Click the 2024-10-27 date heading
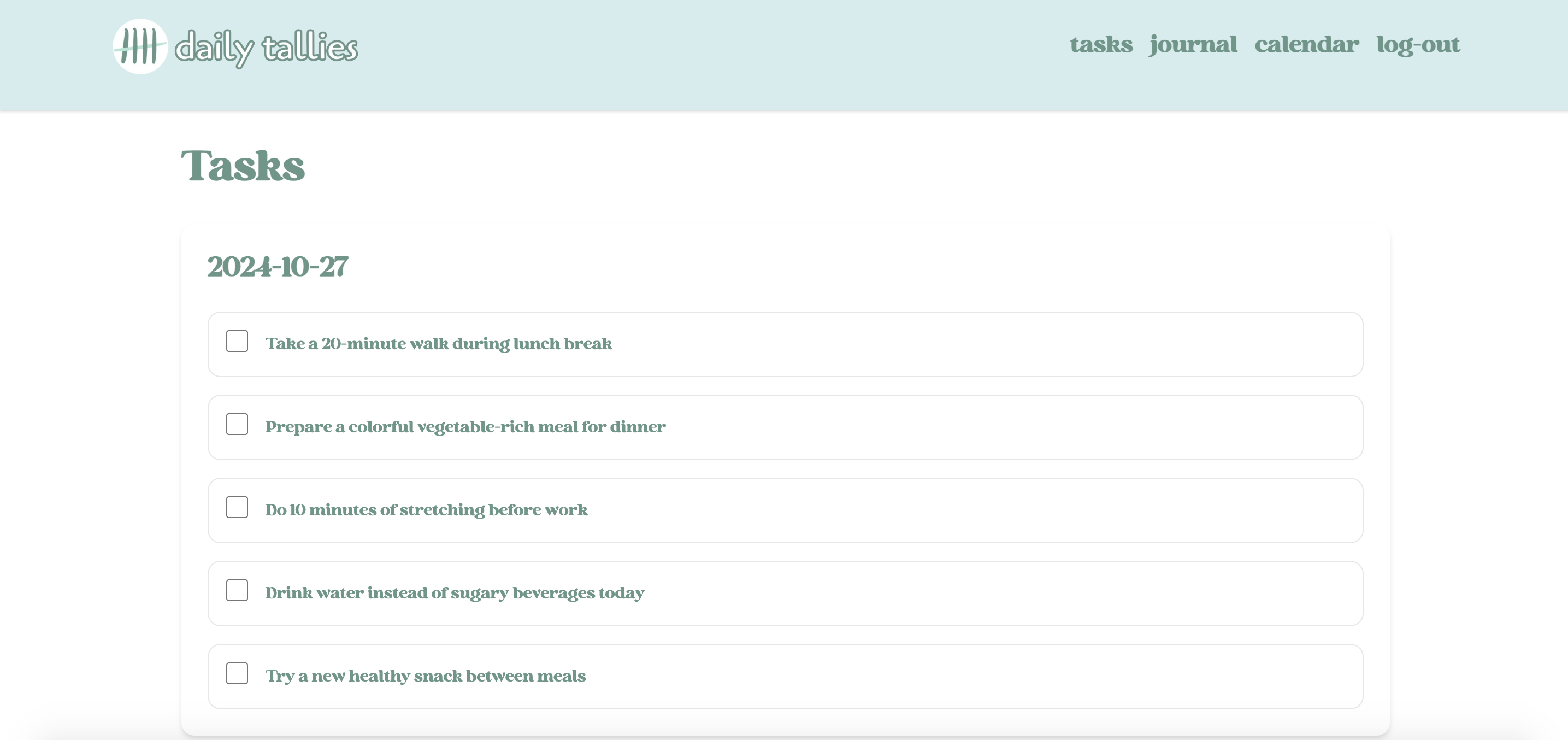Viewport: 1568px width, 740px height. point(278,267)
